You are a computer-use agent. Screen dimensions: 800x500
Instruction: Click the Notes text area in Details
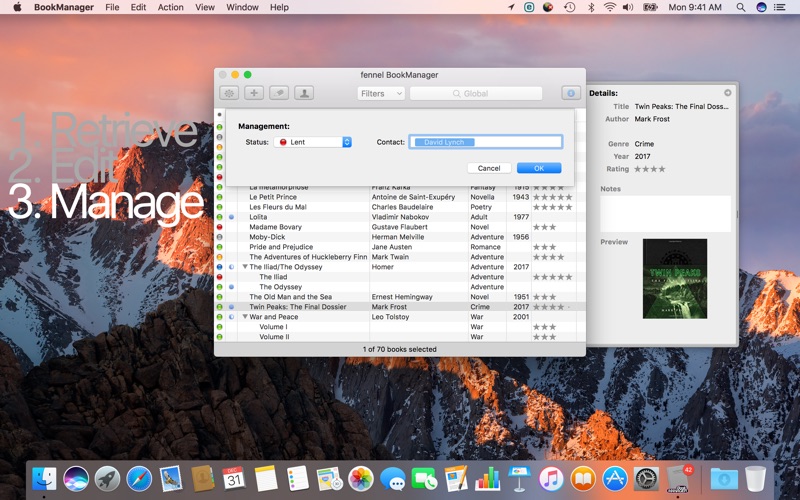pyautogui.click(x=665, y=214)
